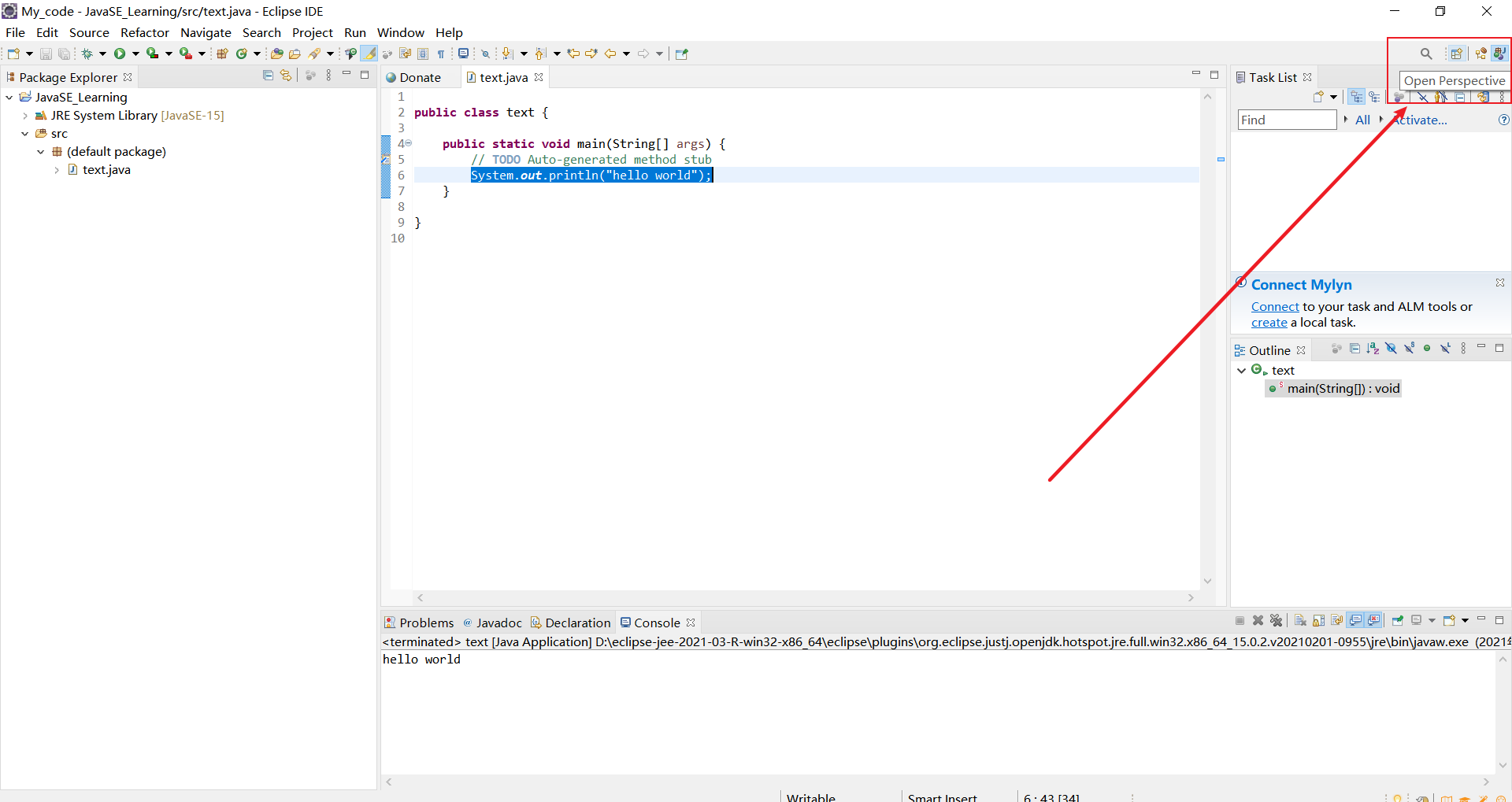1512x802 pixels.
Task: Click the Connect link in Mylyn panel
Action: click(1275, 307)
